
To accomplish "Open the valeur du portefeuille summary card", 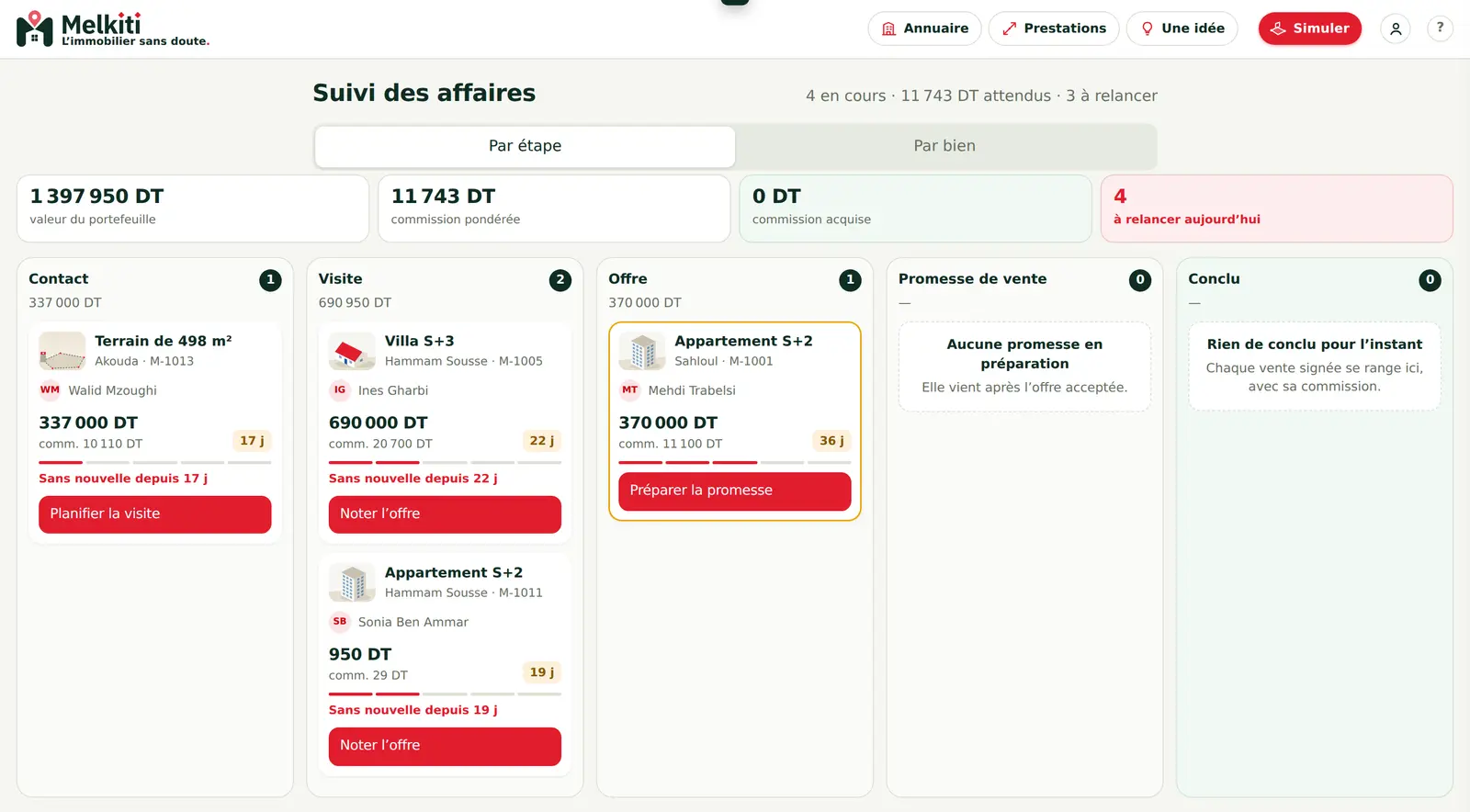I will click(193, 209).
